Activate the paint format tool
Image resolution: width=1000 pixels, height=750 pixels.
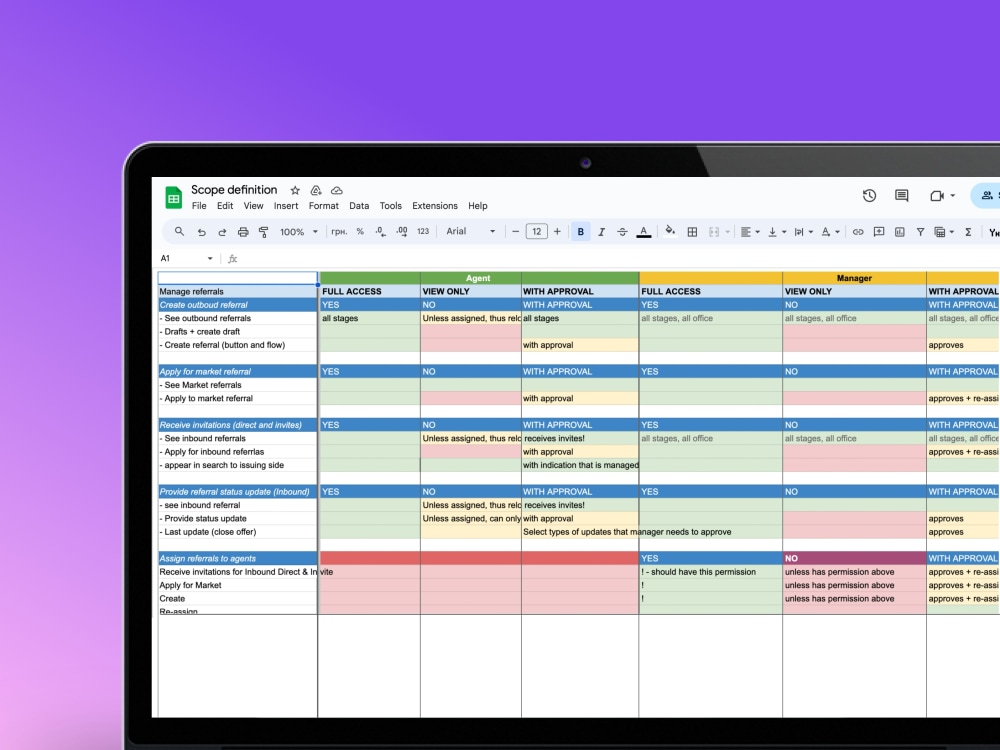263,232
